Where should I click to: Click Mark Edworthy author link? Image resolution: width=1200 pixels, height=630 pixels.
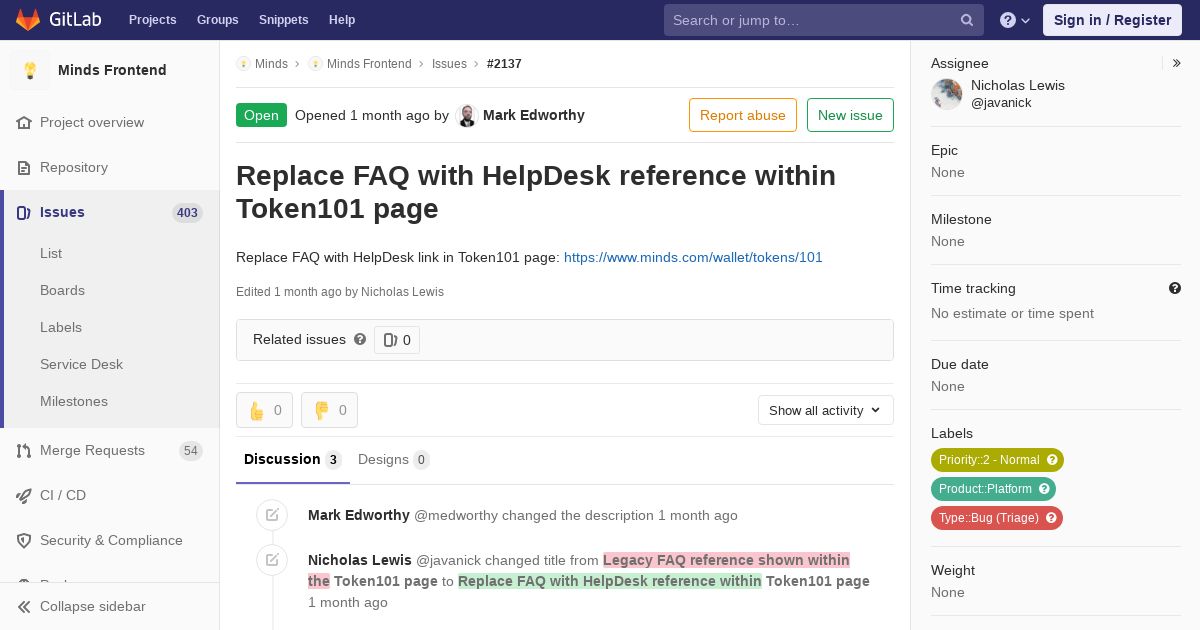tap(533, 115)
